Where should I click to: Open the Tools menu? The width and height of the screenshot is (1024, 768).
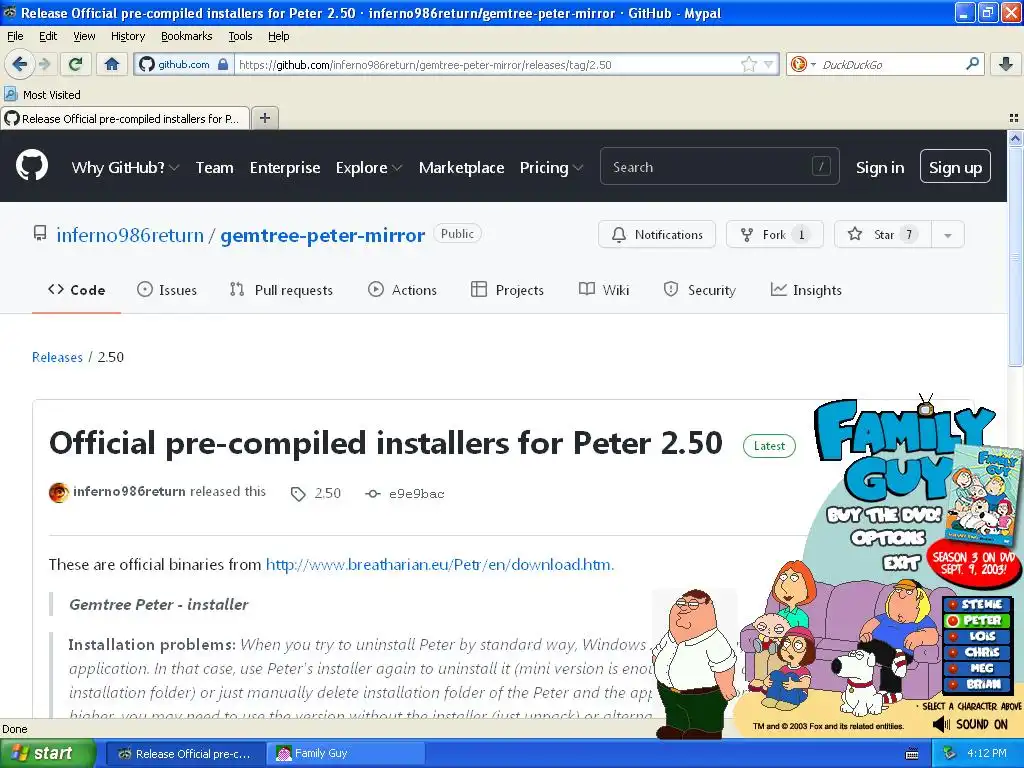point(240,36)
